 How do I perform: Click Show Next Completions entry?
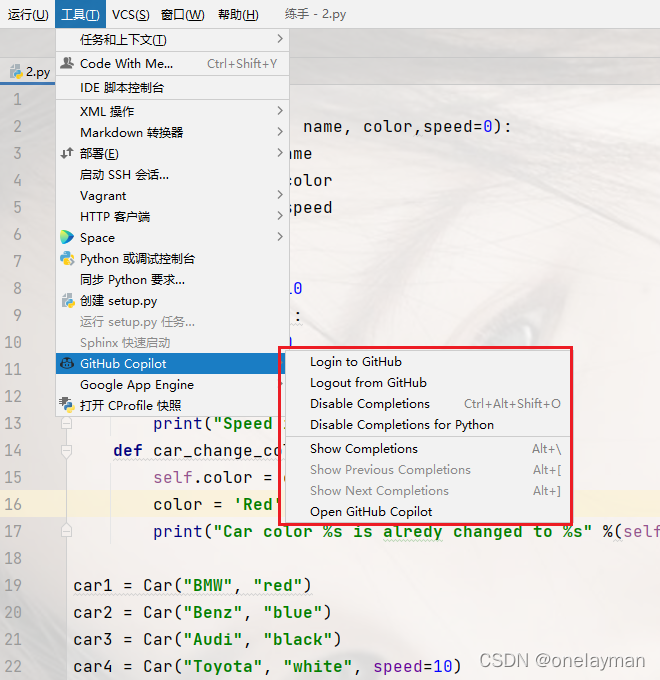click(427, 490)
